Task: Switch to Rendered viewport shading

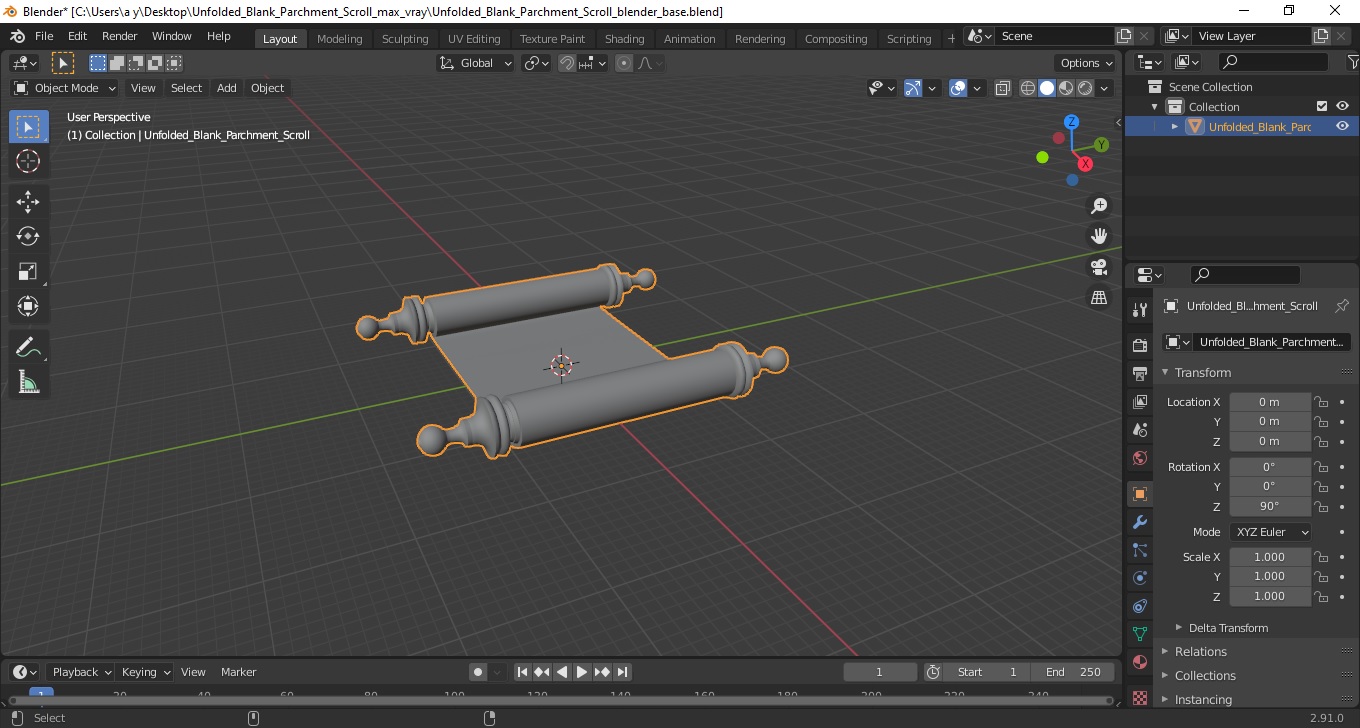Action: (x=1085, y=88)
